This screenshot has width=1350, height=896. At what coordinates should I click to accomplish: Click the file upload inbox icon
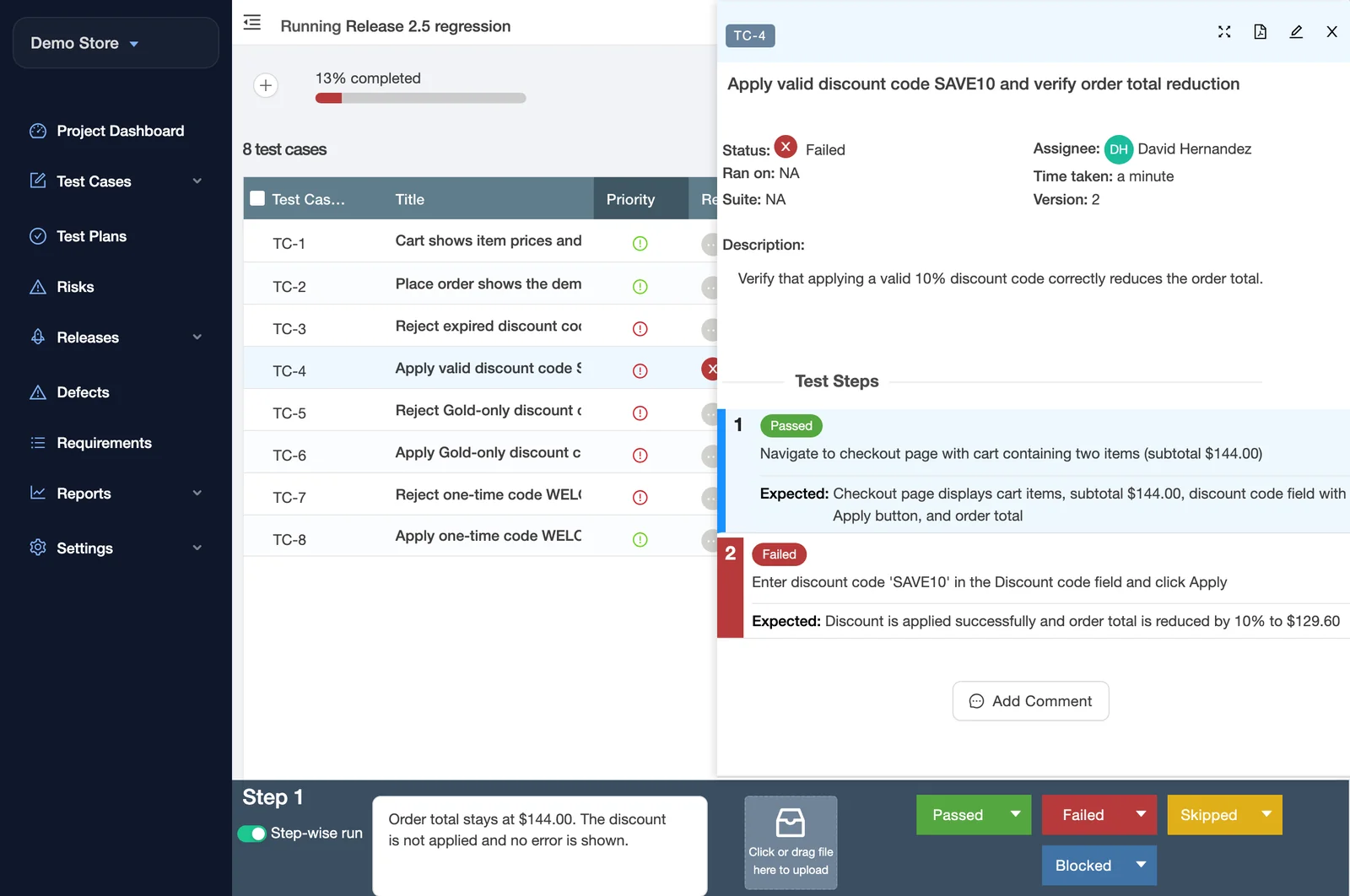(791, 823)
